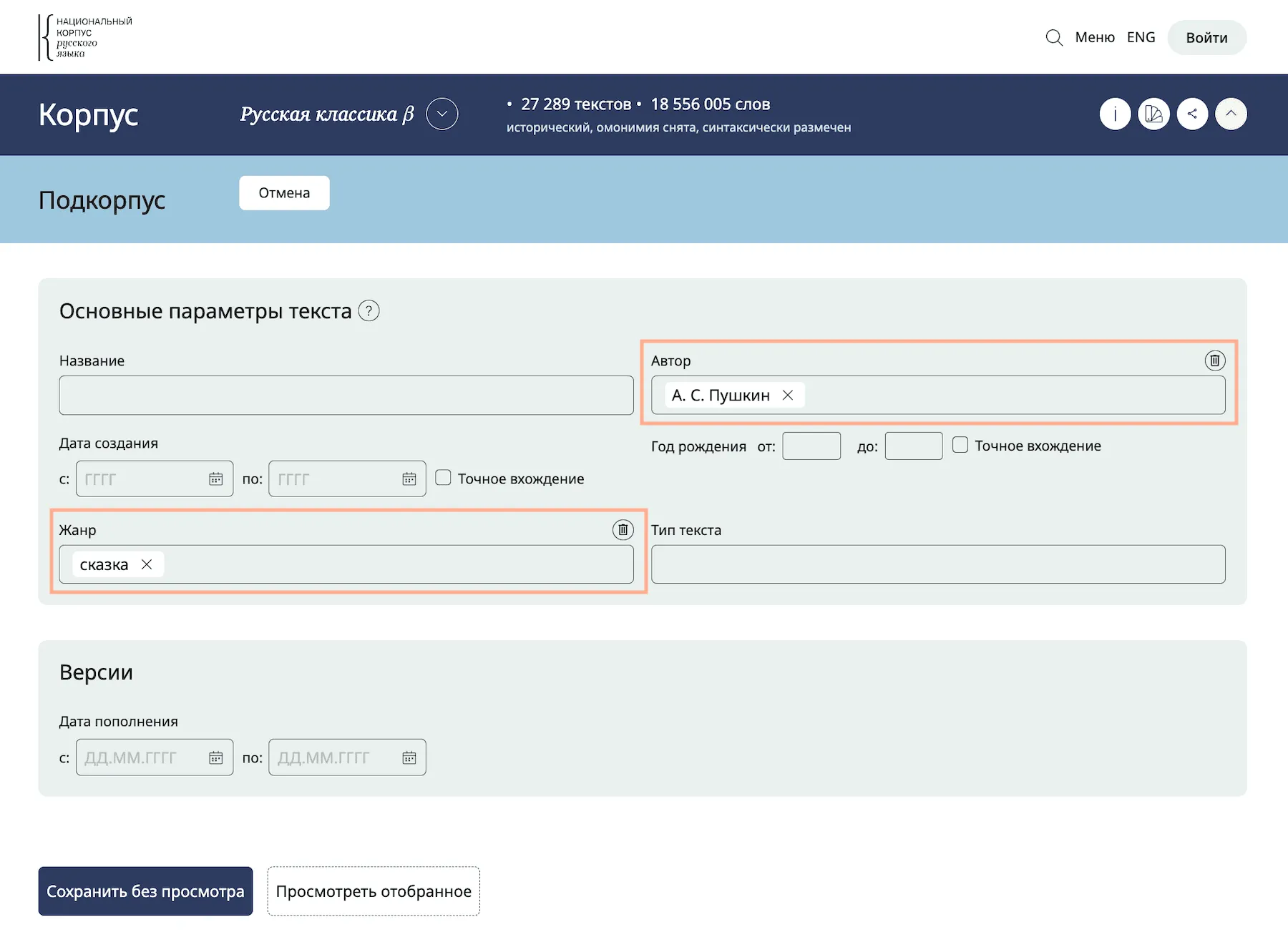Clear the Автор field with trash icon
This screenshot has height=932, width=1288.
(1215, 360)
